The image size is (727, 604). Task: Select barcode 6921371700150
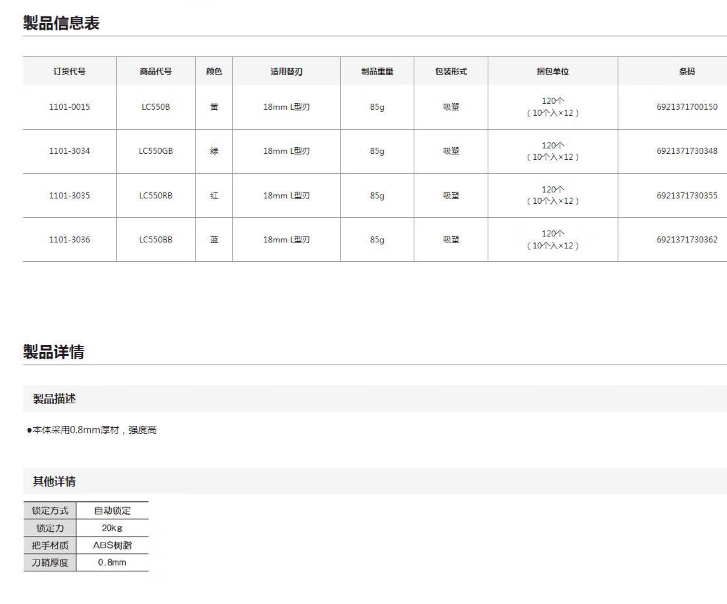pyautogui.click(x=686, y=107)
